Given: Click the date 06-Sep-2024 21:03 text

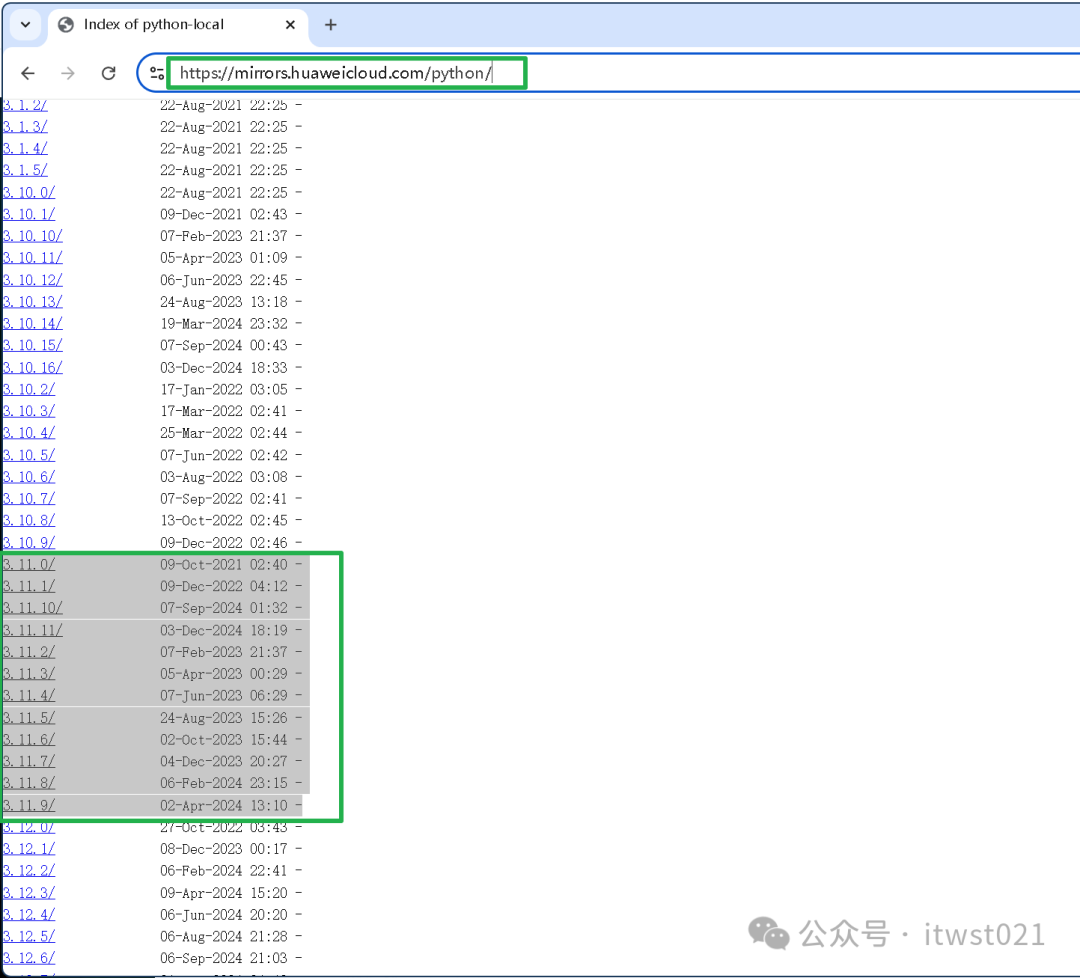Looking at the screenshot, I should [224, 958].
